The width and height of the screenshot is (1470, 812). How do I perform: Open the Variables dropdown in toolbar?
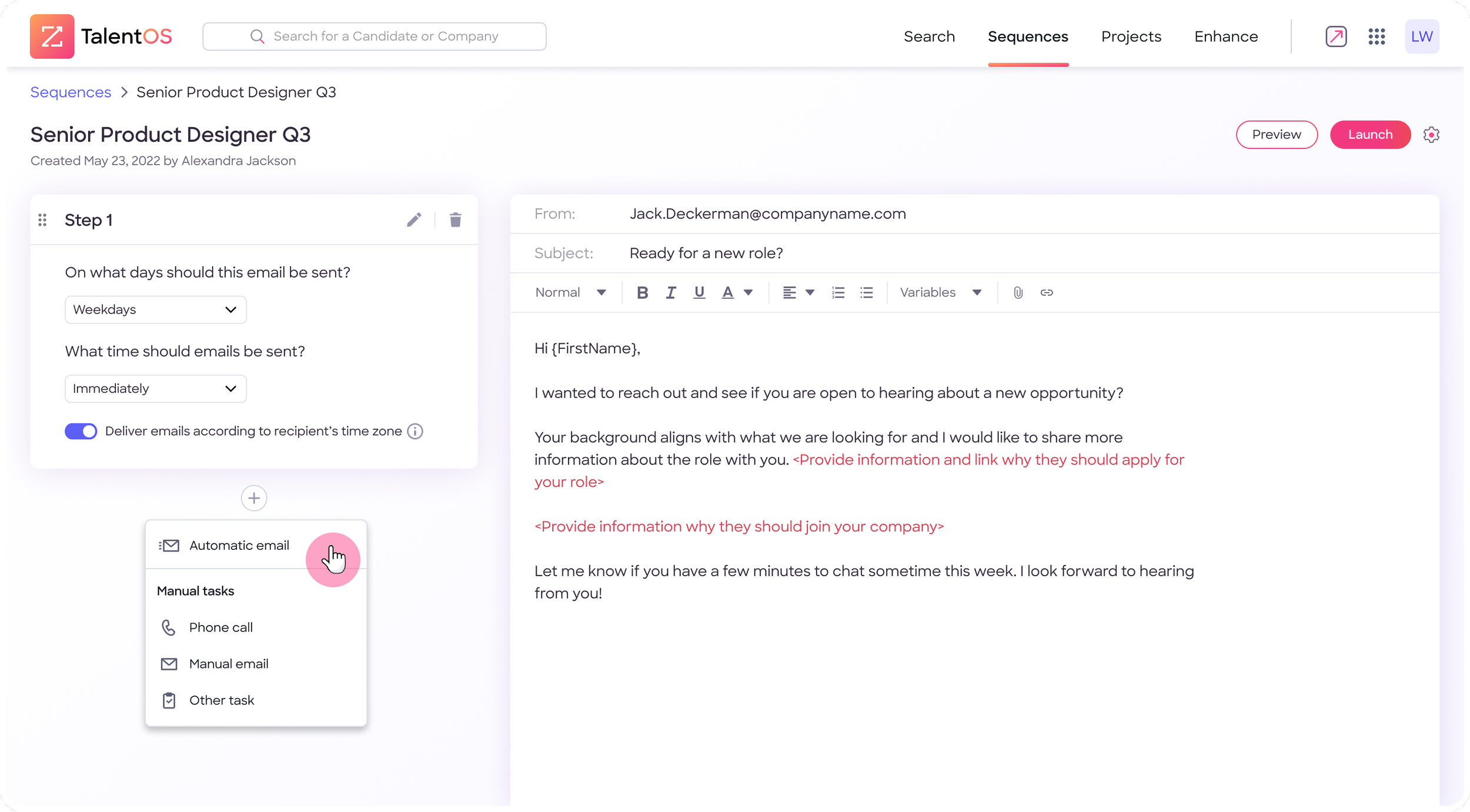point(940,293)
